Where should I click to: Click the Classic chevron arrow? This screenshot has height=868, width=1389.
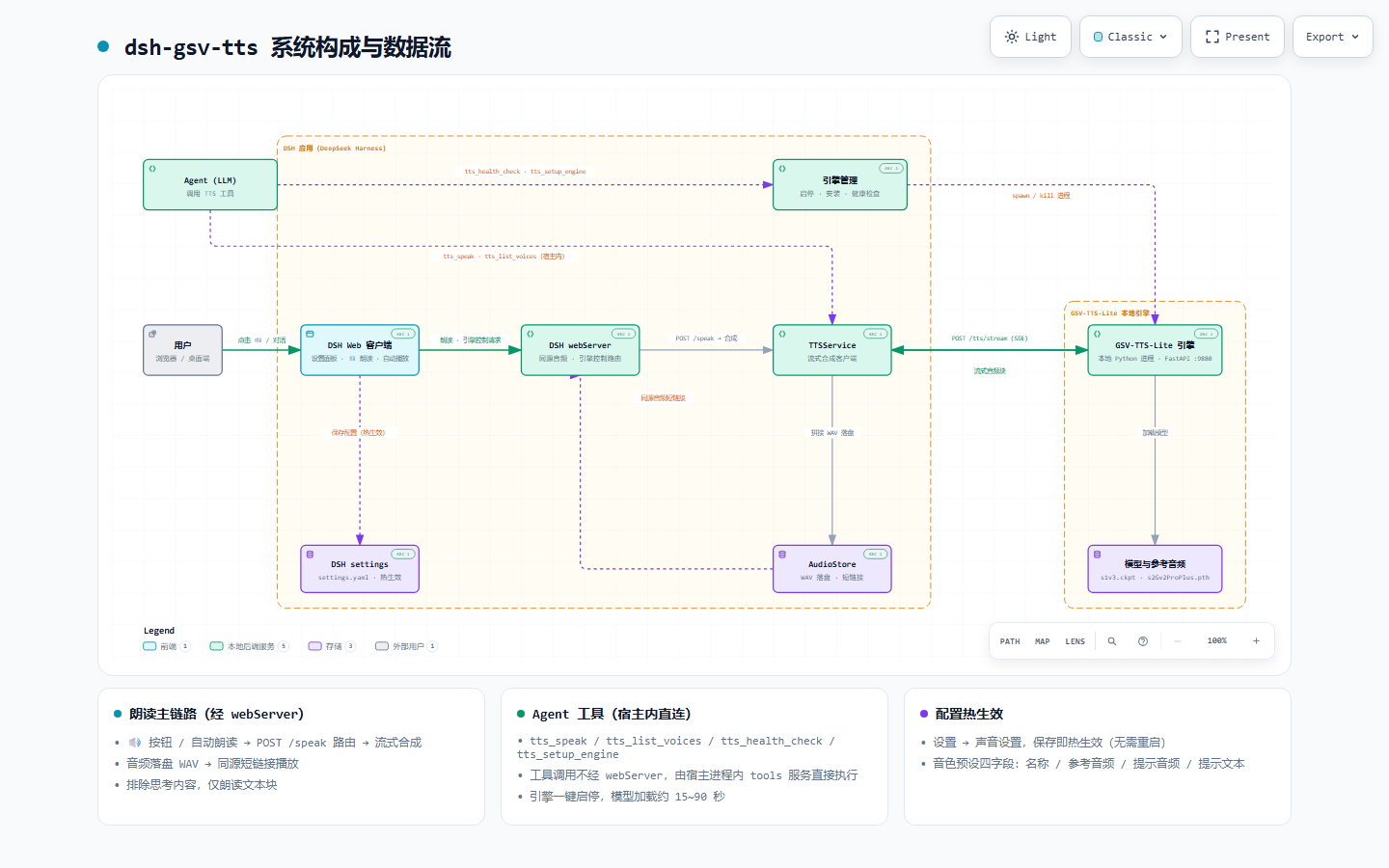click(x=1163, y=37)
